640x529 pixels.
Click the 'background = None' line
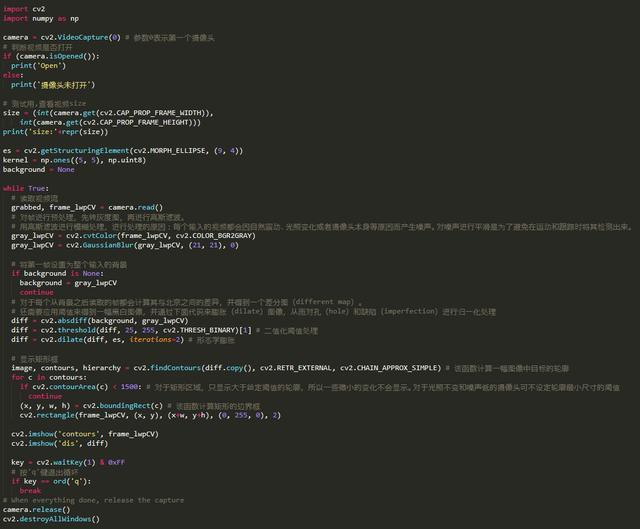click(39, 169)
